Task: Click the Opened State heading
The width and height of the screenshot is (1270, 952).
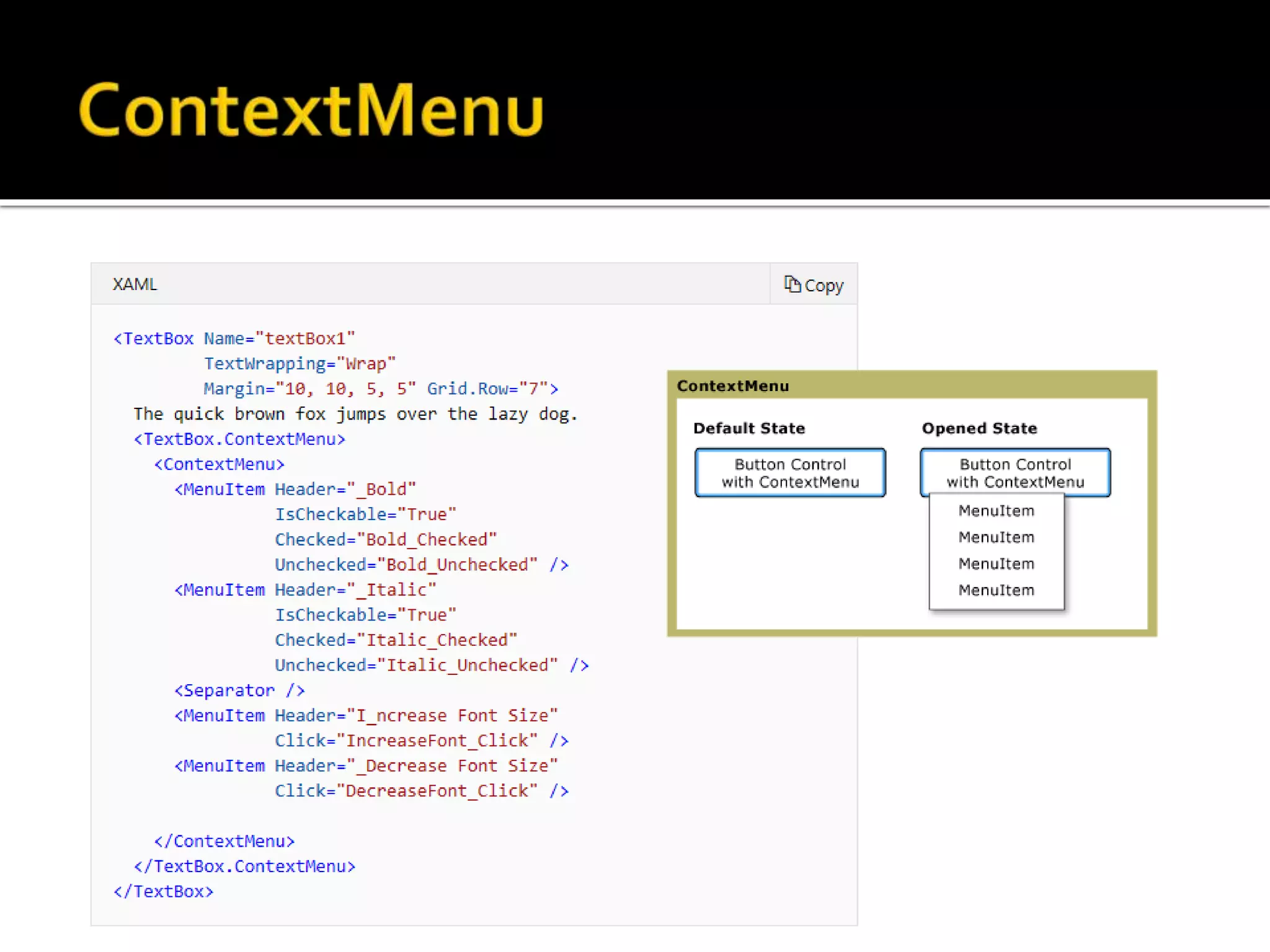Action: (x=979, y=428)
